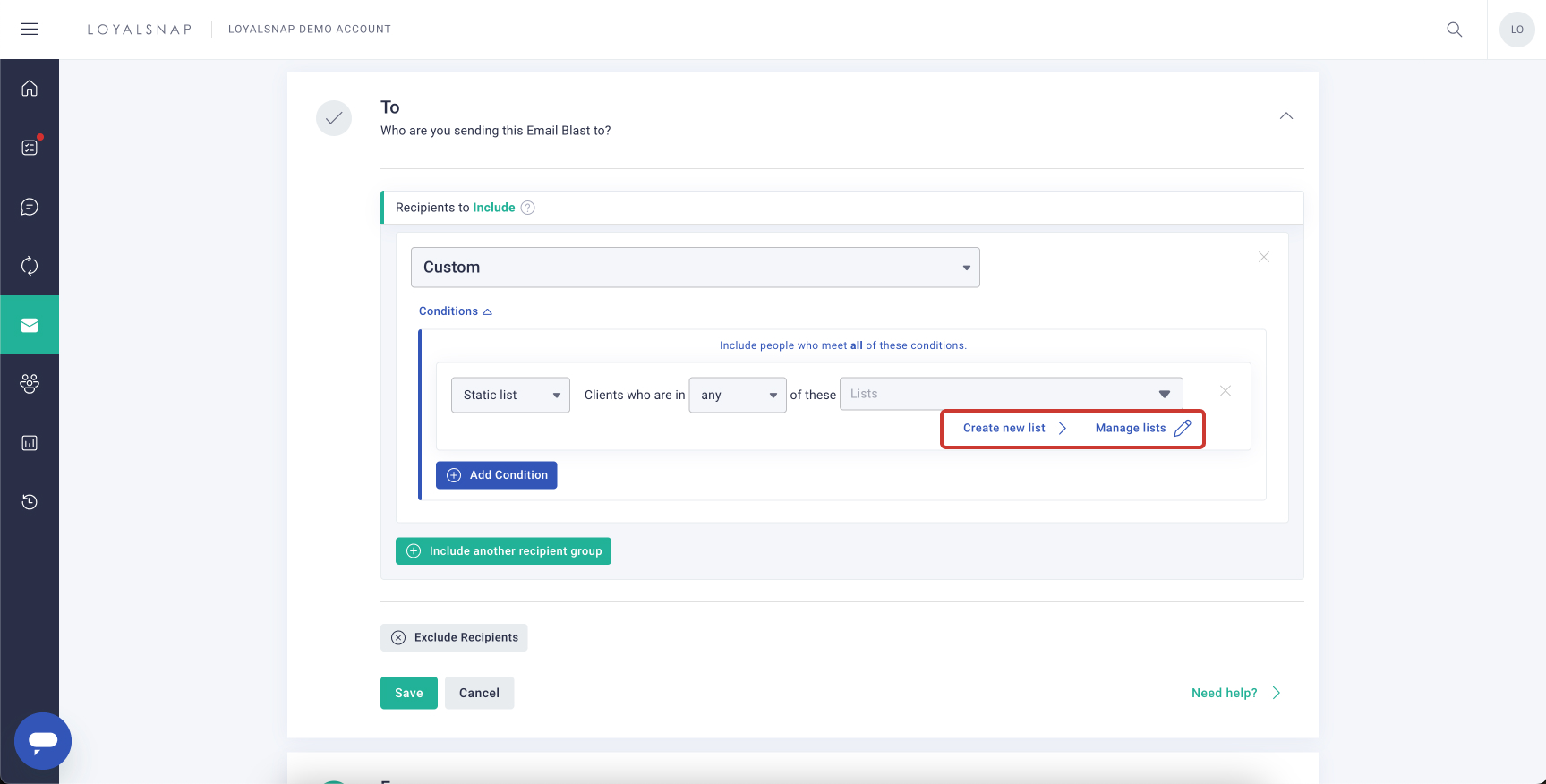Click Create new list link

click(1015, 428)
